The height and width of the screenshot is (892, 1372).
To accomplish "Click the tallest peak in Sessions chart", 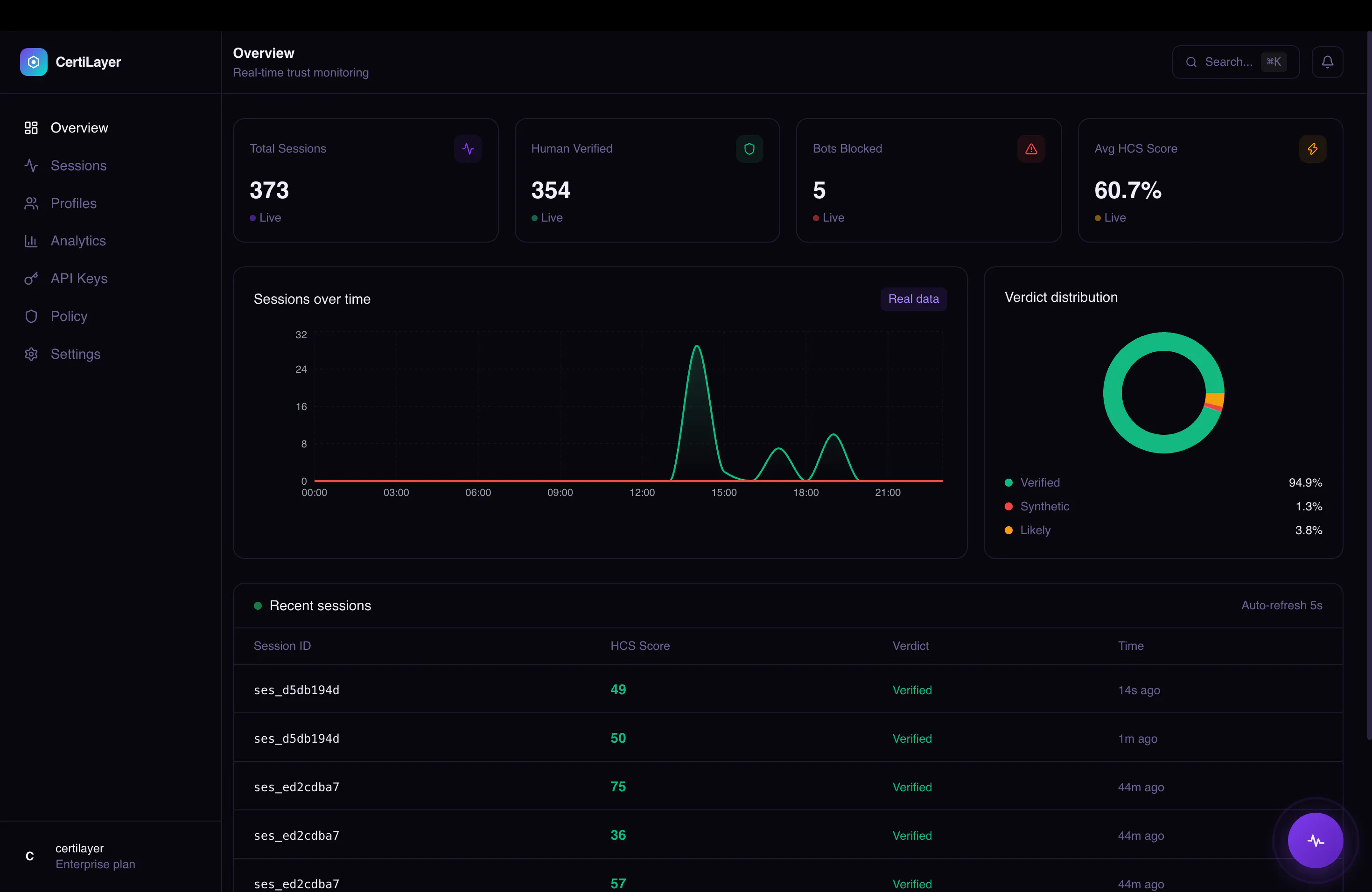I will coord(697,346).
